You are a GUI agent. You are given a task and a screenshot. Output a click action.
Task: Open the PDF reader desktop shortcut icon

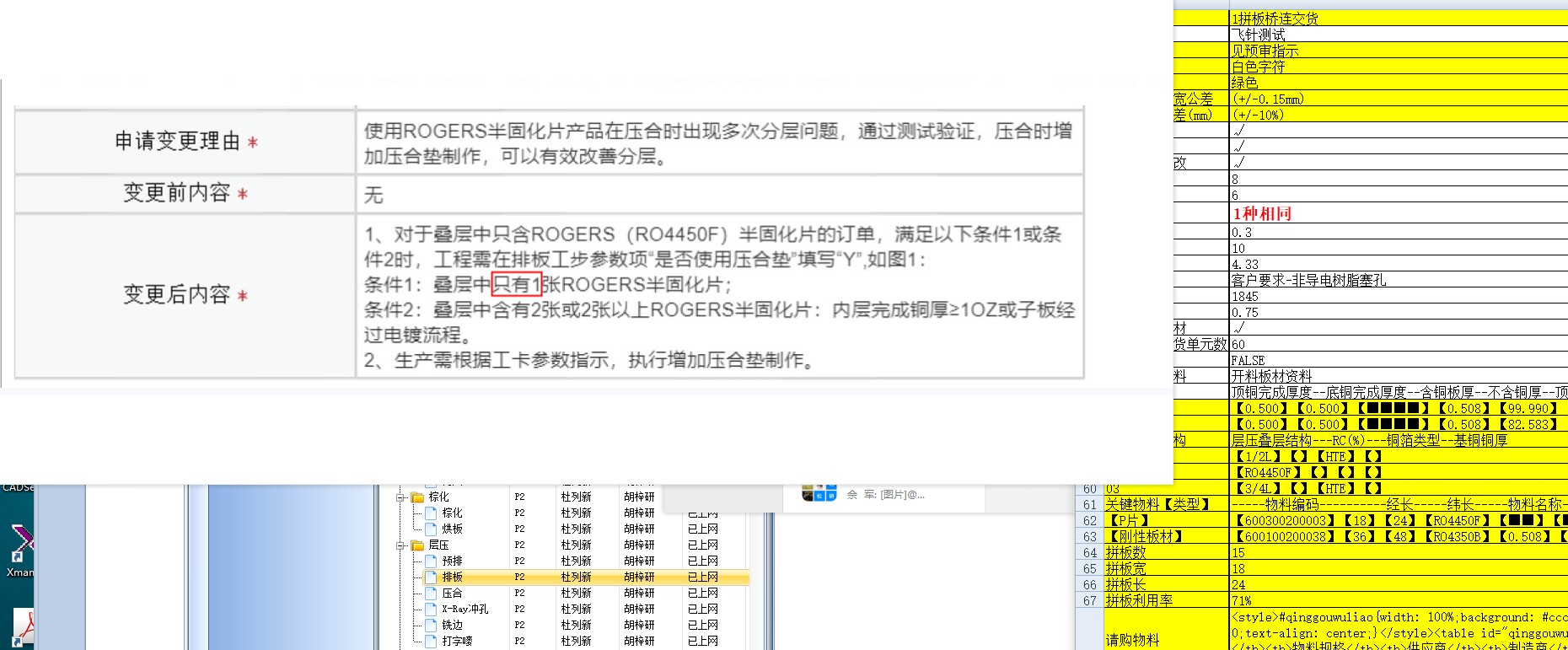24,628
